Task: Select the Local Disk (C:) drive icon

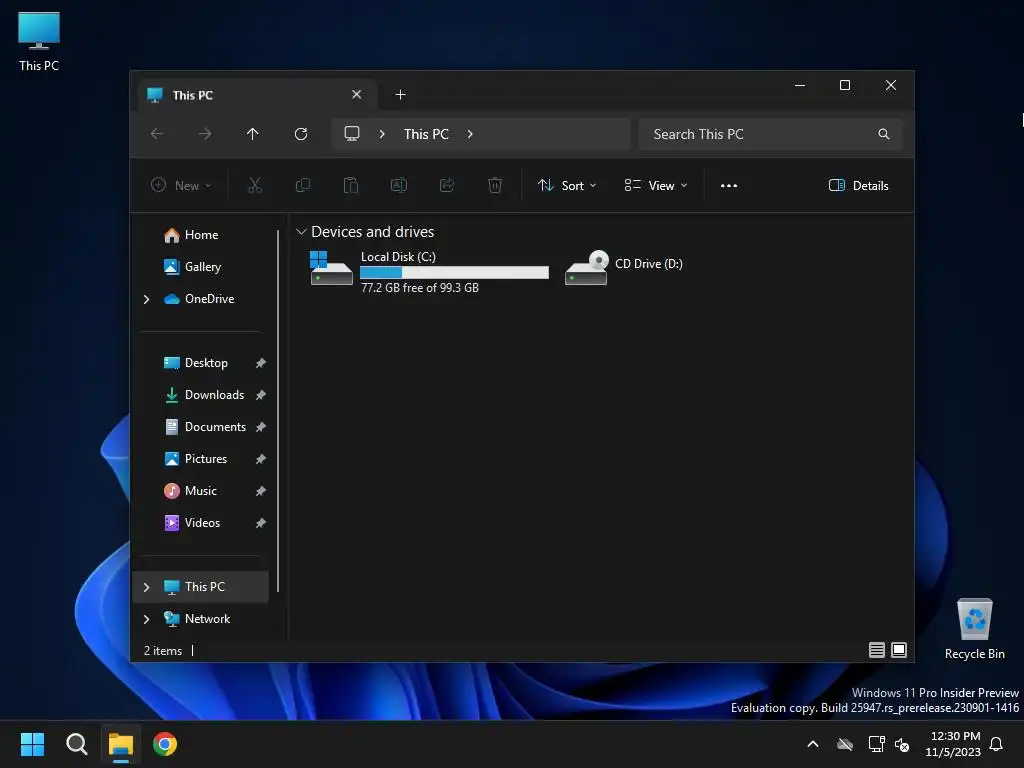Action: (x=331, y=268)
